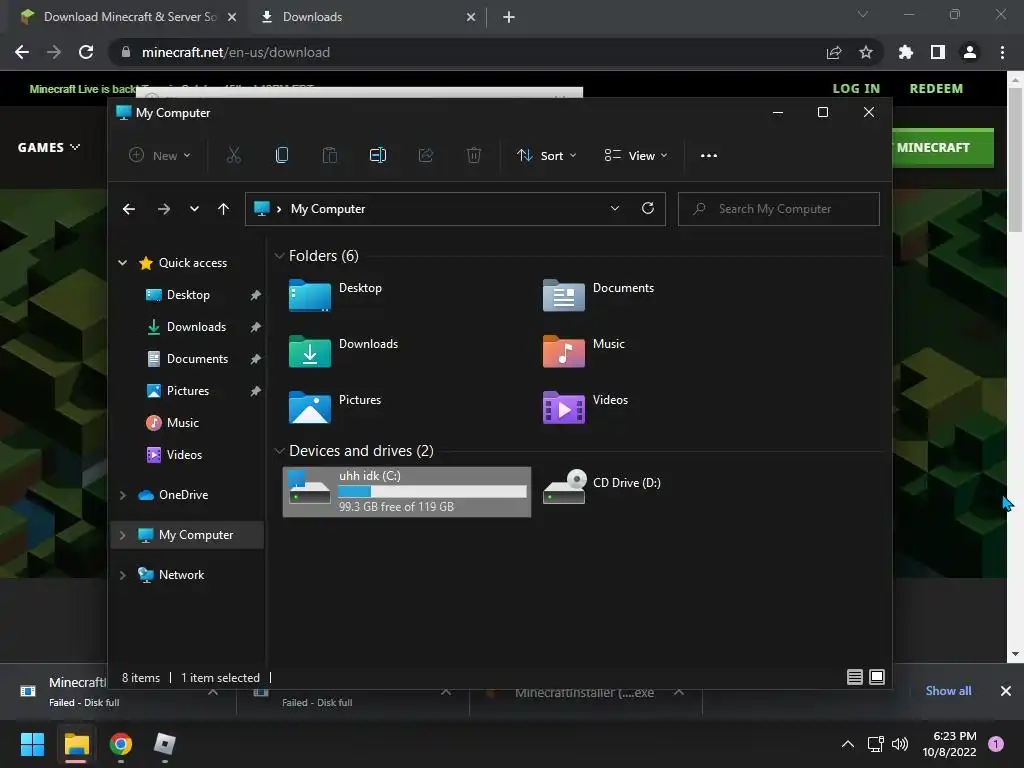The image size is (1024, 768).
Task: Open the Desktop folder icon
Action: 310,295
